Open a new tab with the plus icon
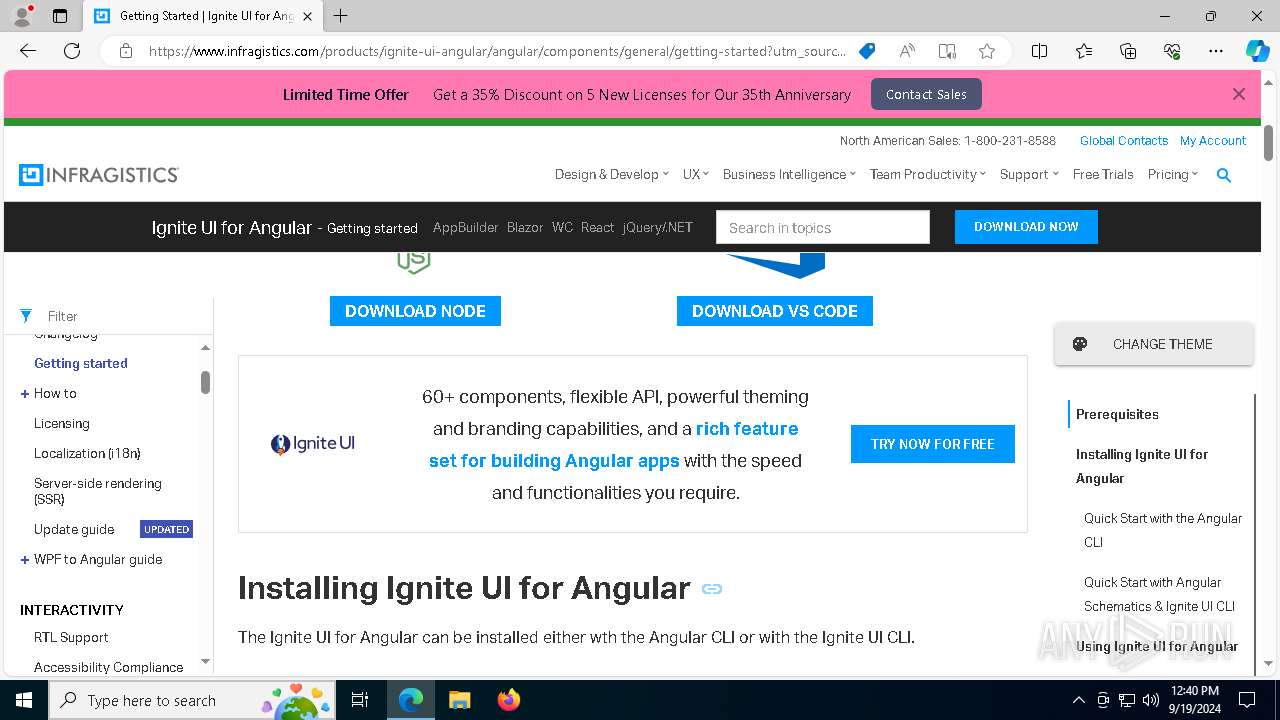This screenshot has height=720, width=1280. pos(341,16)
